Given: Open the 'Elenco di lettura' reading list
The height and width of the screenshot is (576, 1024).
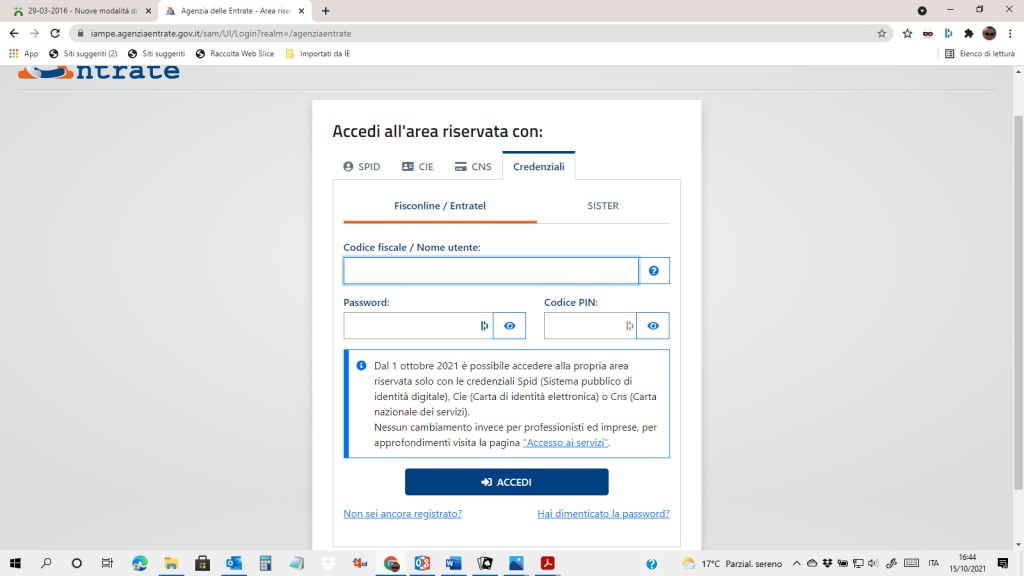Looking at the screenshot, I should click(980, 54).
